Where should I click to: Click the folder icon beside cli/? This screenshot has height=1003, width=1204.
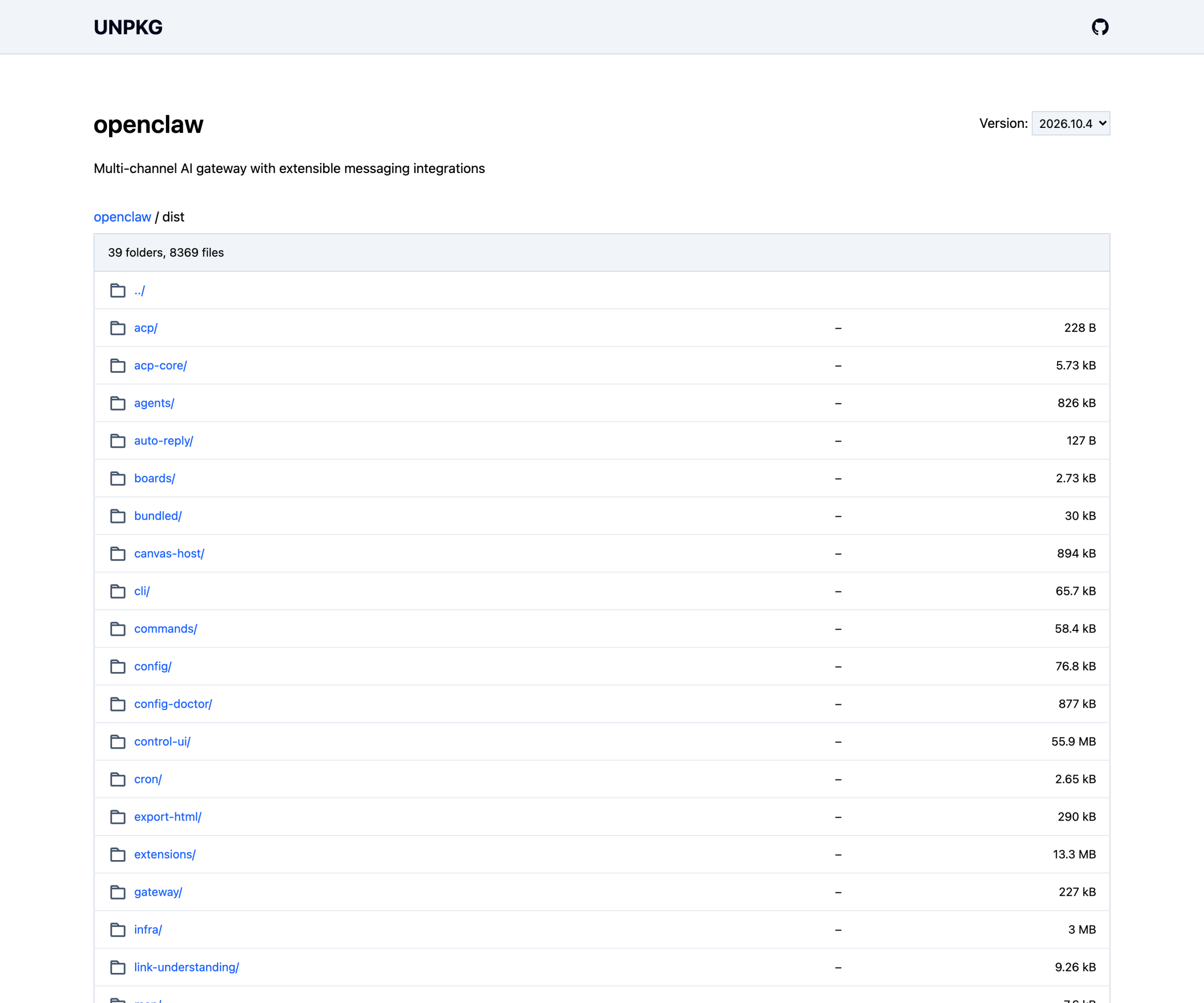coord(118,591)
